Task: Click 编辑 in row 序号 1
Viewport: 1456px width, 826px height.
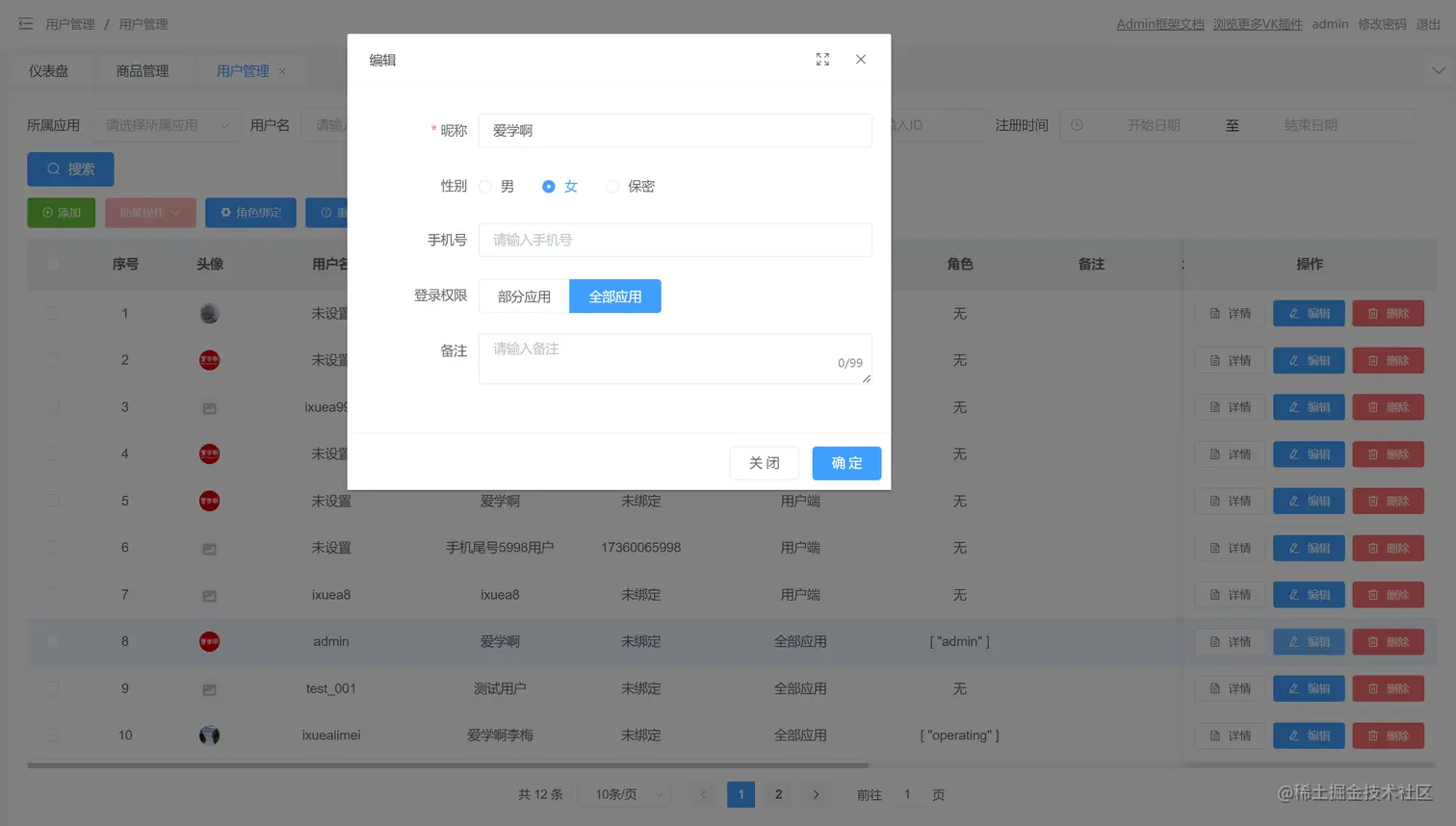Action: tap(1309, 314)
